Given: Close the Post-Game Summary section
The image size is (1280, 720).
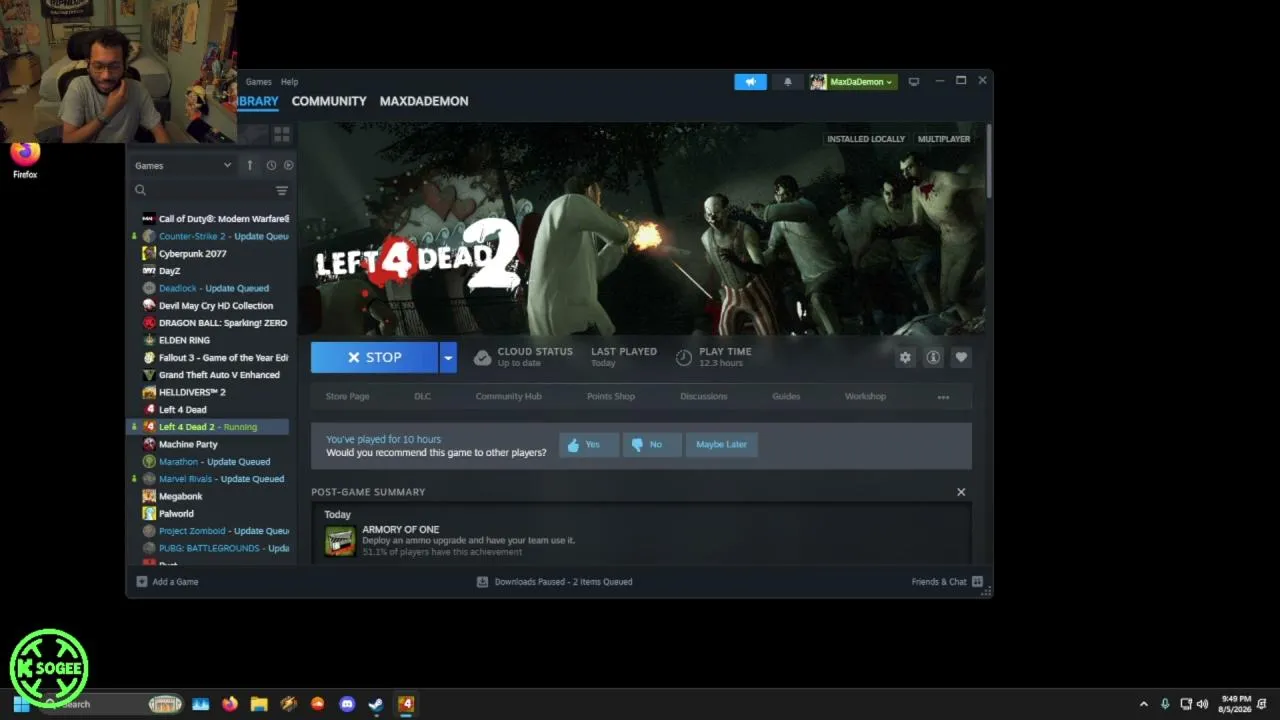Looking at the screenshot, I should coord(961,492).
